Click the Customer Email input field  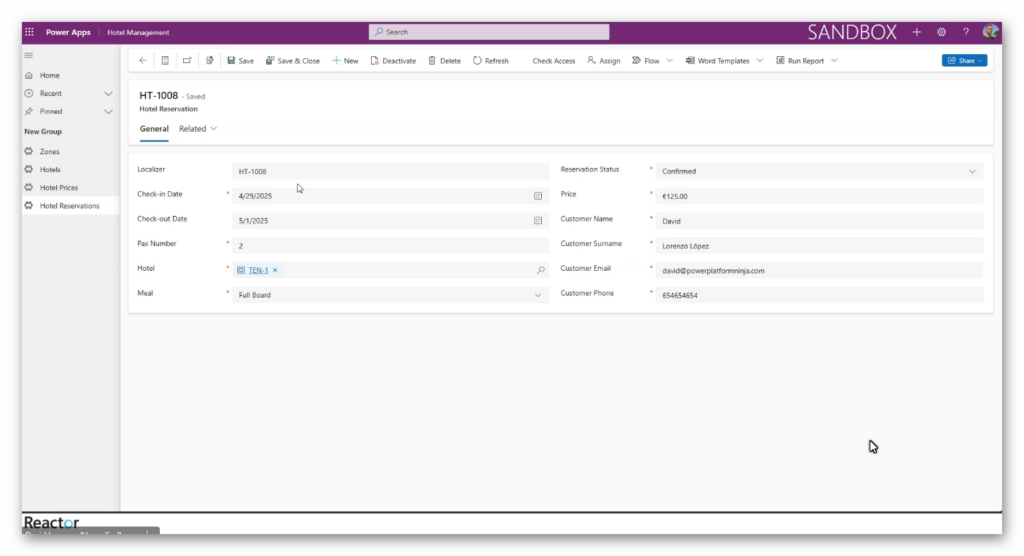point(818,271)
